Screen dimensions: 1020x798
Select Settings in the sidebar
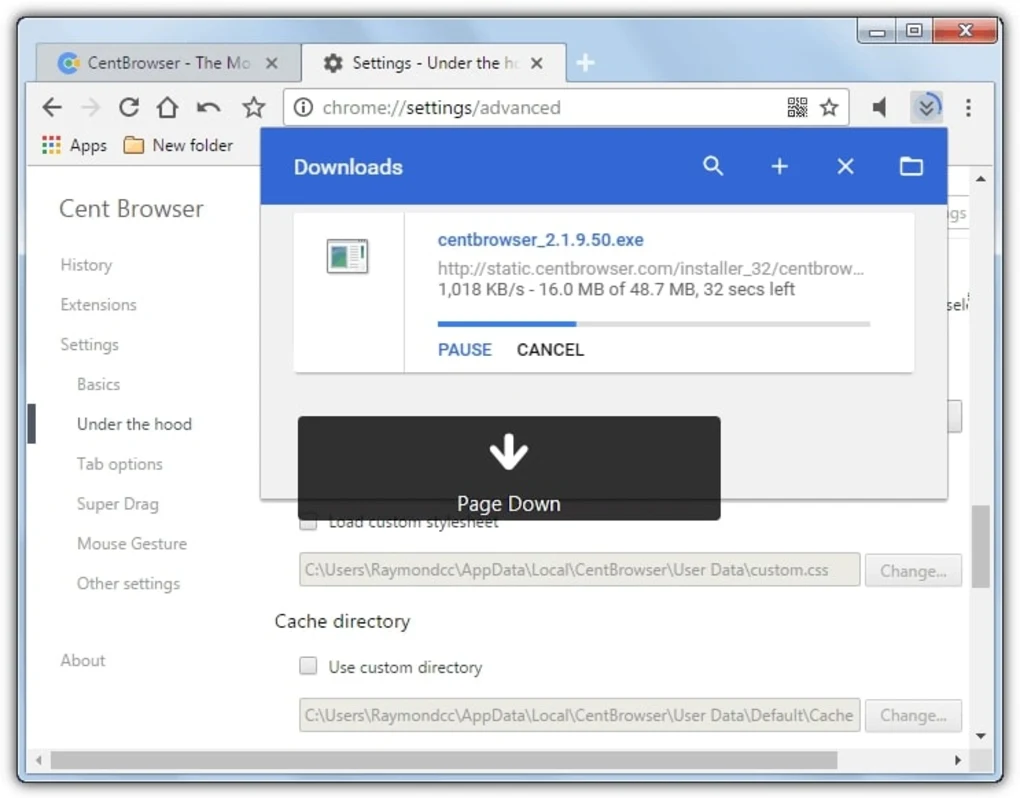coord(90,344)
